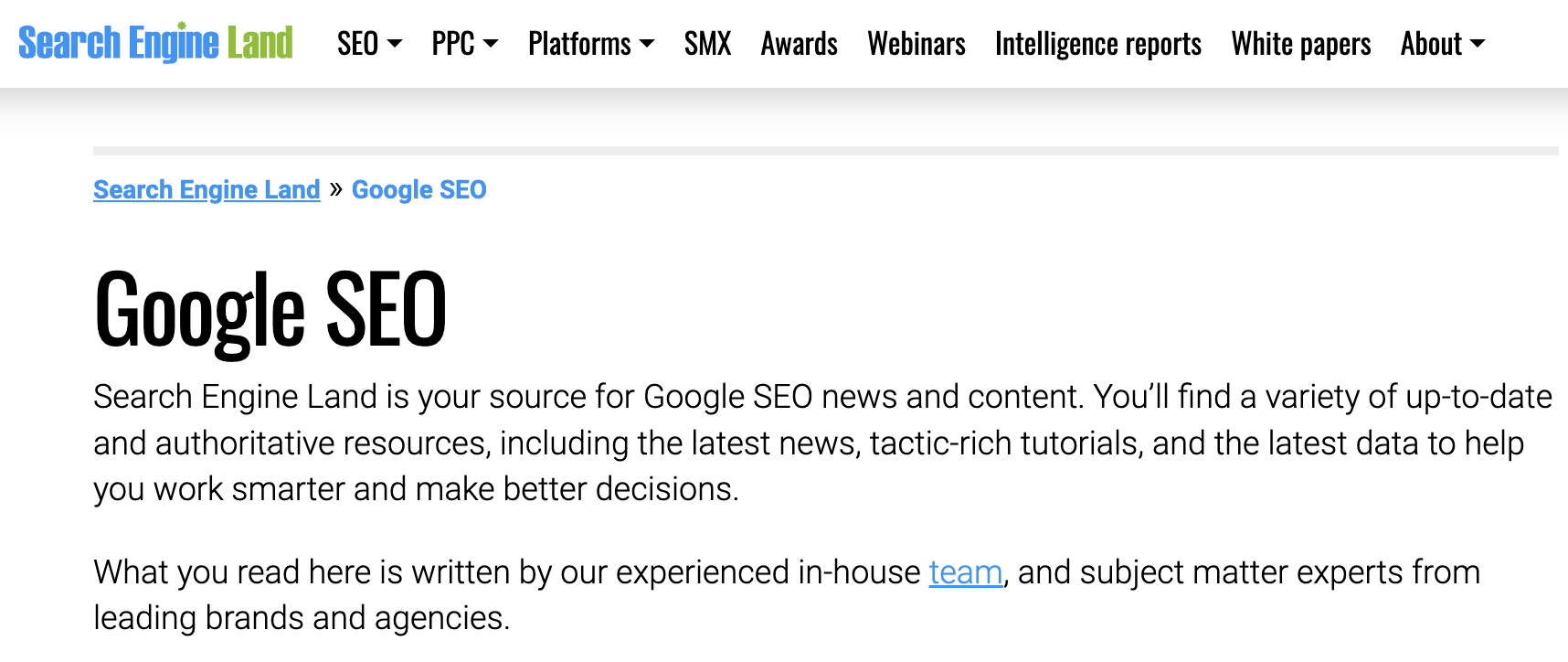Screen dimensions: 1568x662
Task: Open the PPC navigation label
Action: pyautogui.click(x=453, y=44)
